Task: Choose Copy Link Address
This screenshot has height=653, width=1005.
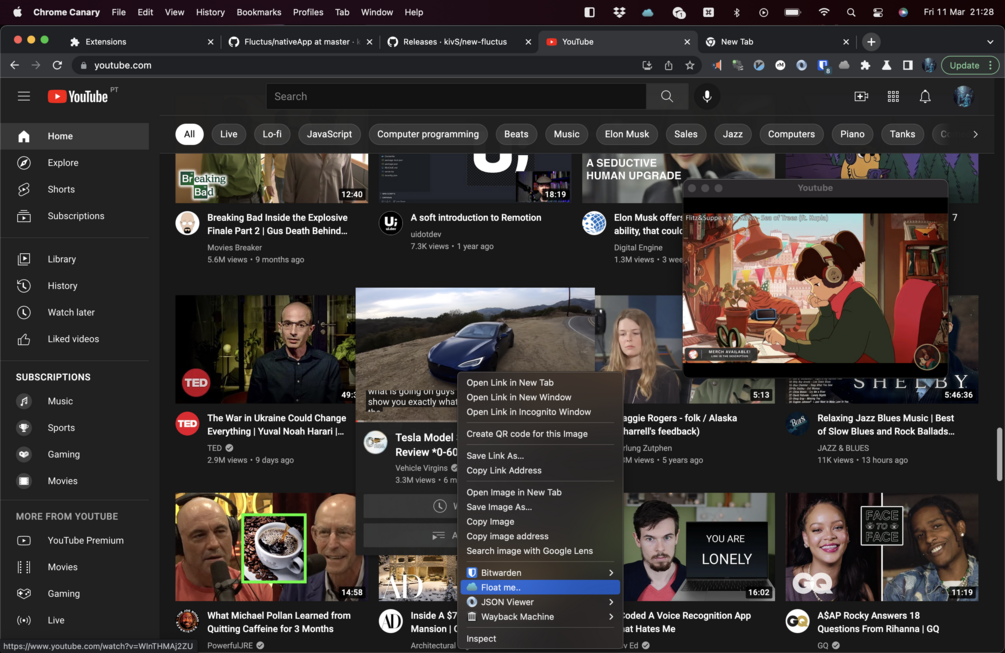Action: pyautogui.click(x=540, y=470)
